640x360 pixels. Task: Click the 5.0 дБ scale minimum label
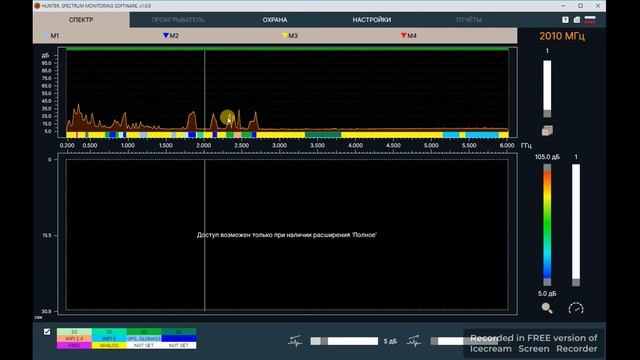tap(547, 293)
